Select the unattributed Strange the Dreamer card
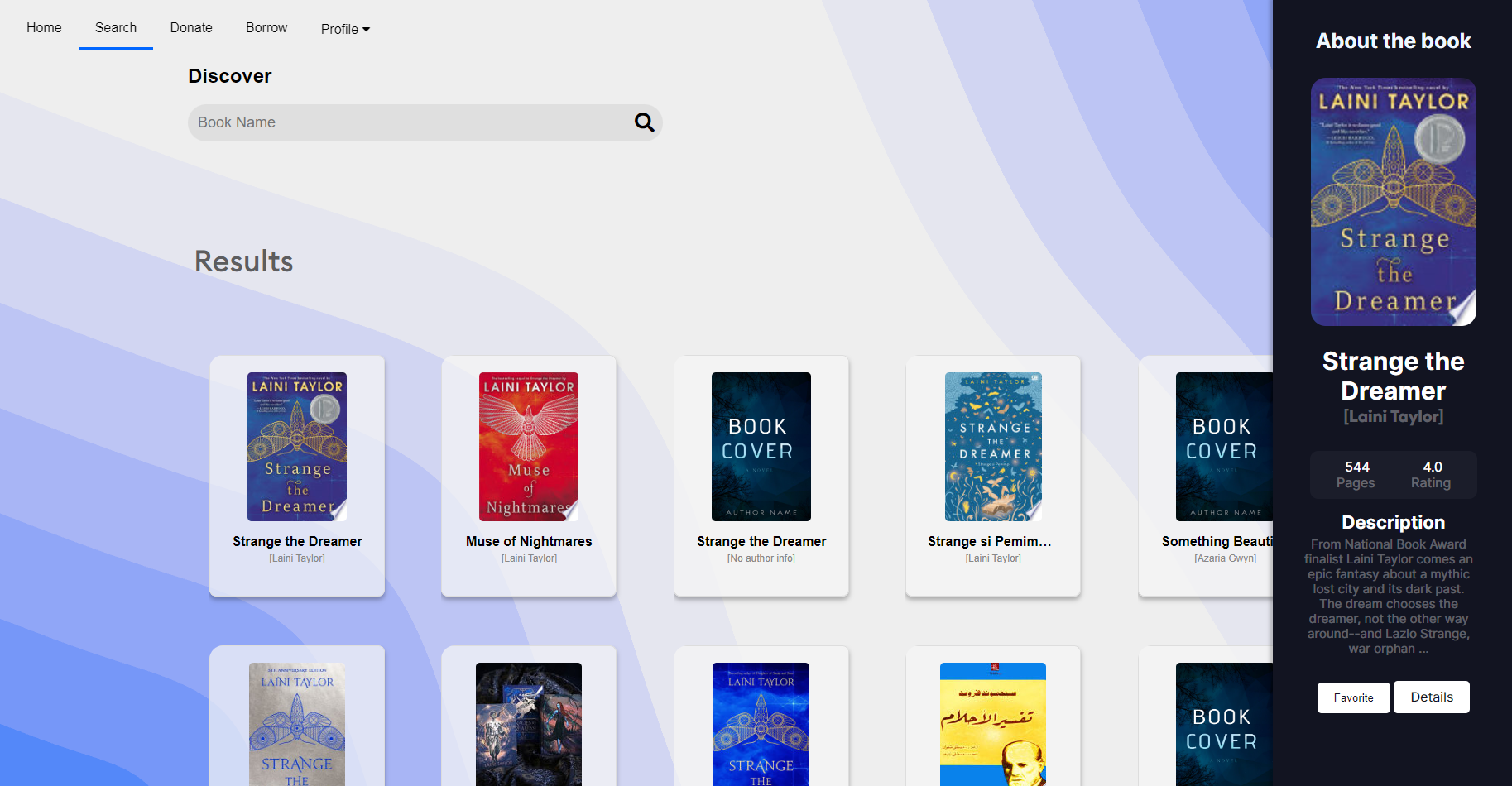 [x=761, y=447]
